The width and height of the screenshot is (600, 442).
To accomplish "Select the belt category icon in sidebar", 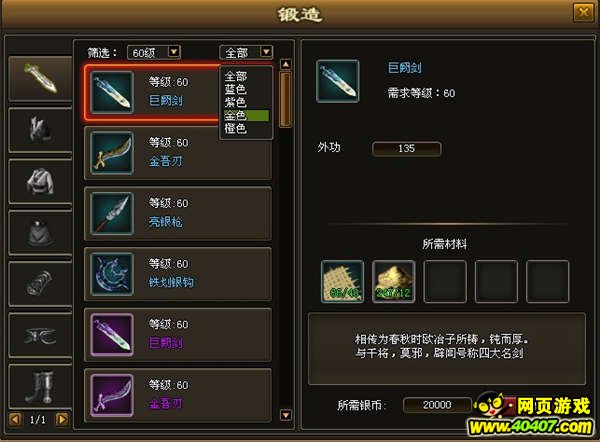I will pyautogui.click(x=40, y=336).
